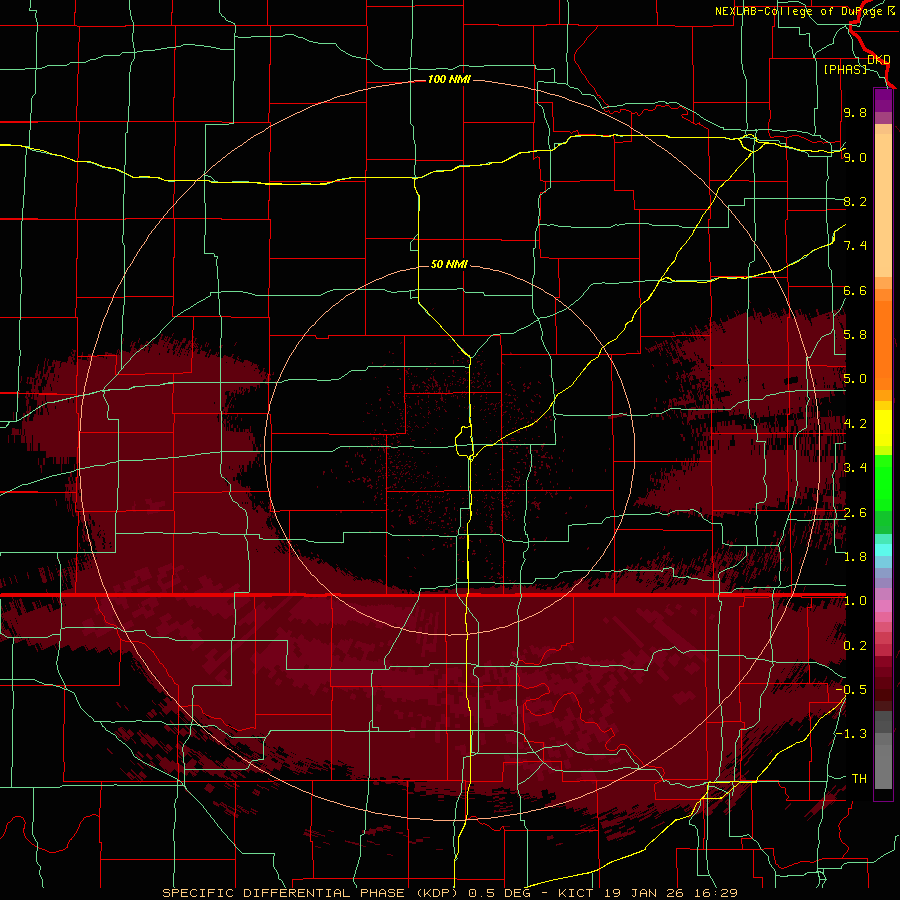Select the 8.2 value on the color scale

pyautogui.click(x=855, y=201)
